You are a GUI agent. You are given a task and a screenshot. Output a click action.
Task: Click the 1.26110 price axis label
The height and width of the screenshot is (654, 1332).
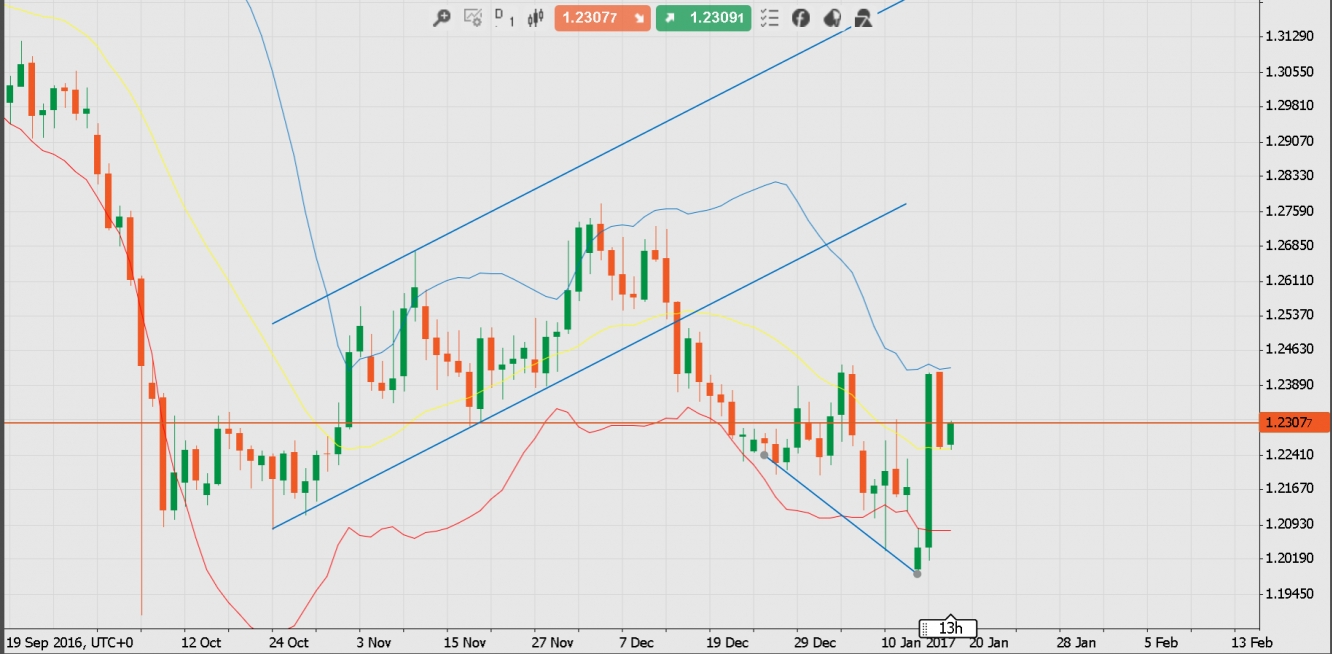(x=1289, y=281)
